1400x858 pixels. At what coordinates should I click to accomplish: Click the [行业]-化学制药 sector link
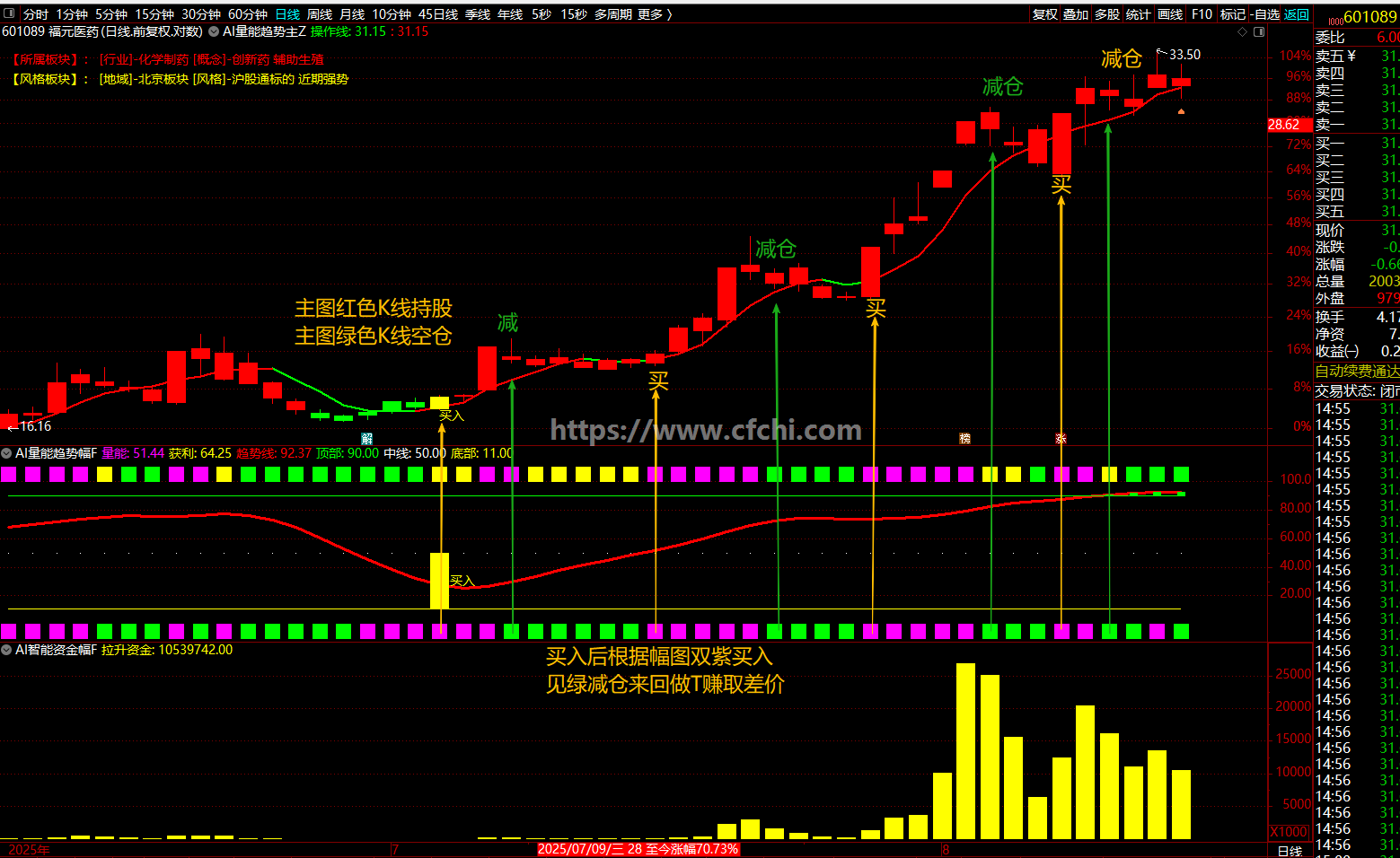(144, 59)
